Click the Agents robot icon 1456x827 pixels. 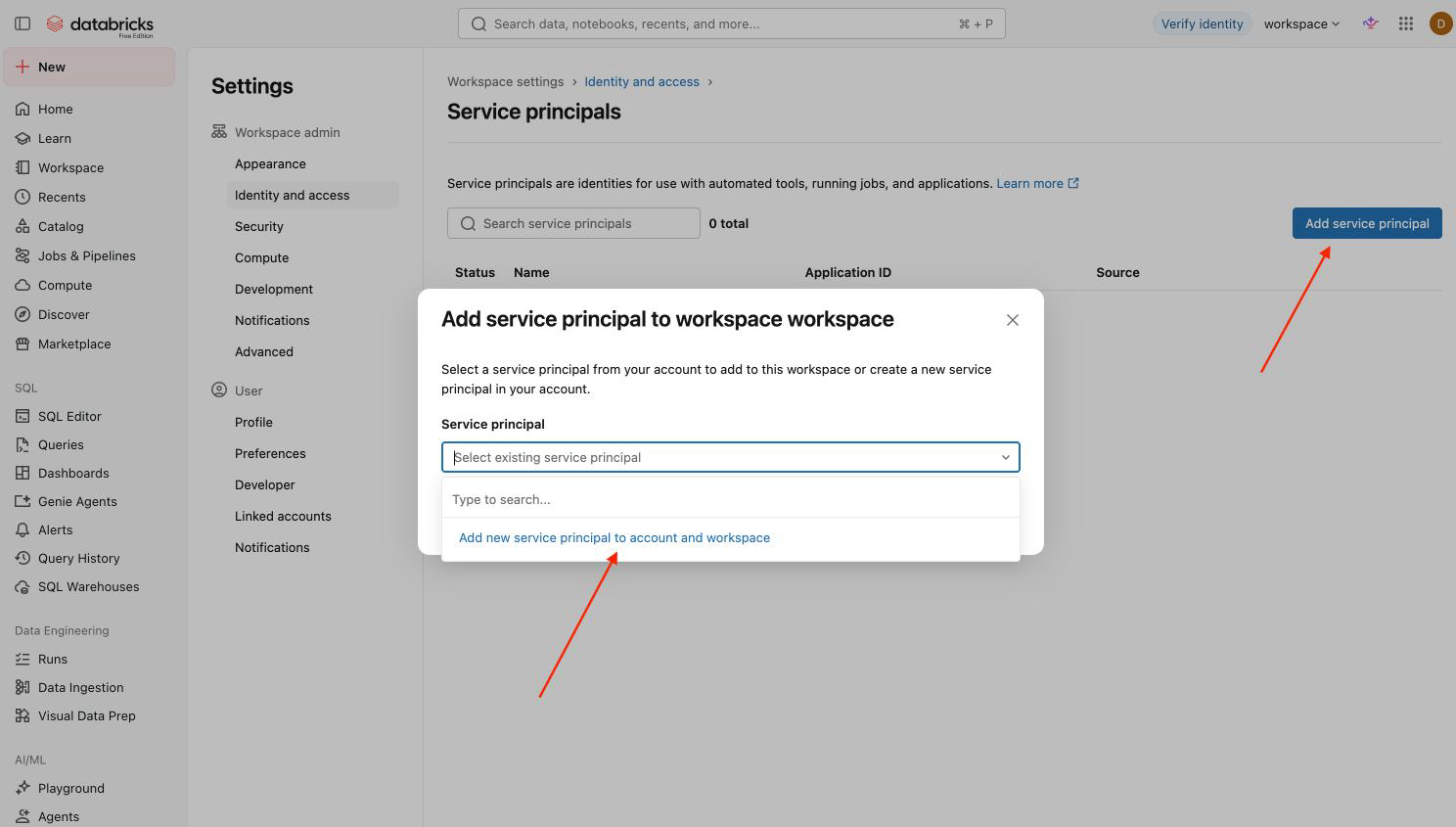(x=23, y=816)
